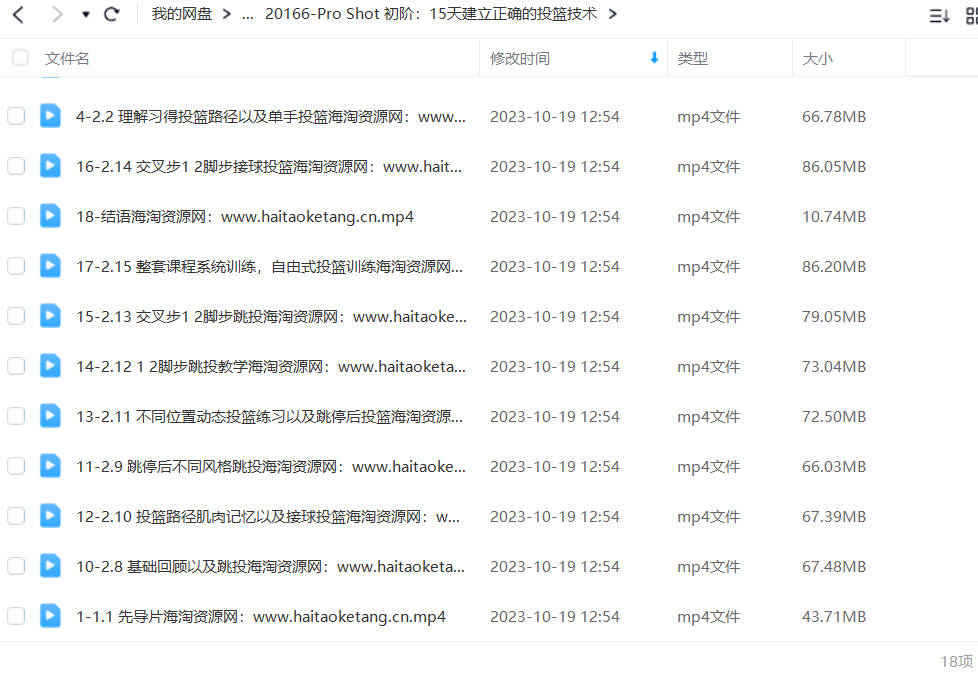Image resolution: width=978 pixels, height=678 pixels.
Task: Click video icon of 1-1.1 先导片 file
Action: pos(51,616)
